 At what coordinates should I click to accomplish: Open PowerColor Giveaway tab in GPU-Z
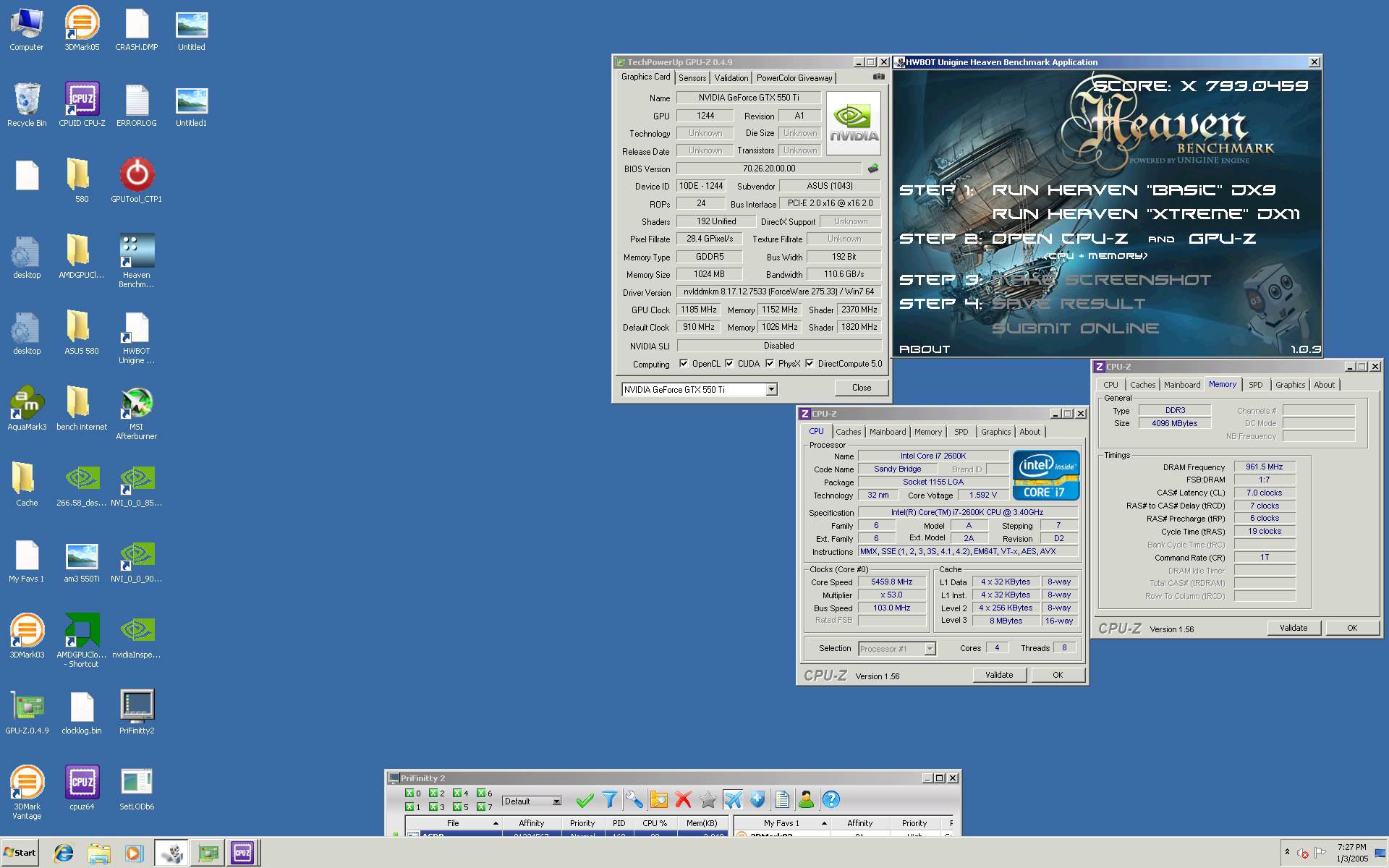[x=794, y=78]
